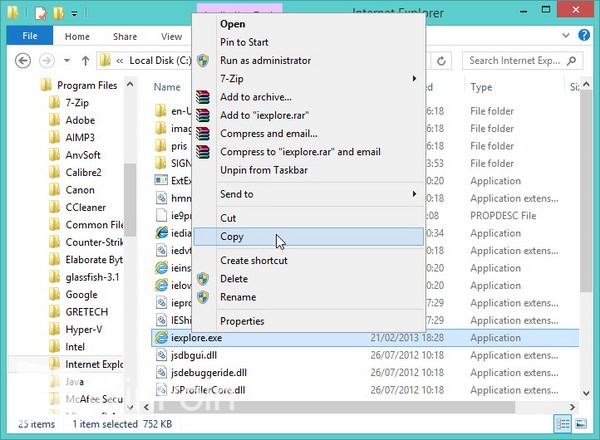Click the Forward navigation arrow
600x440 pixels.
(x=47, y=61)
